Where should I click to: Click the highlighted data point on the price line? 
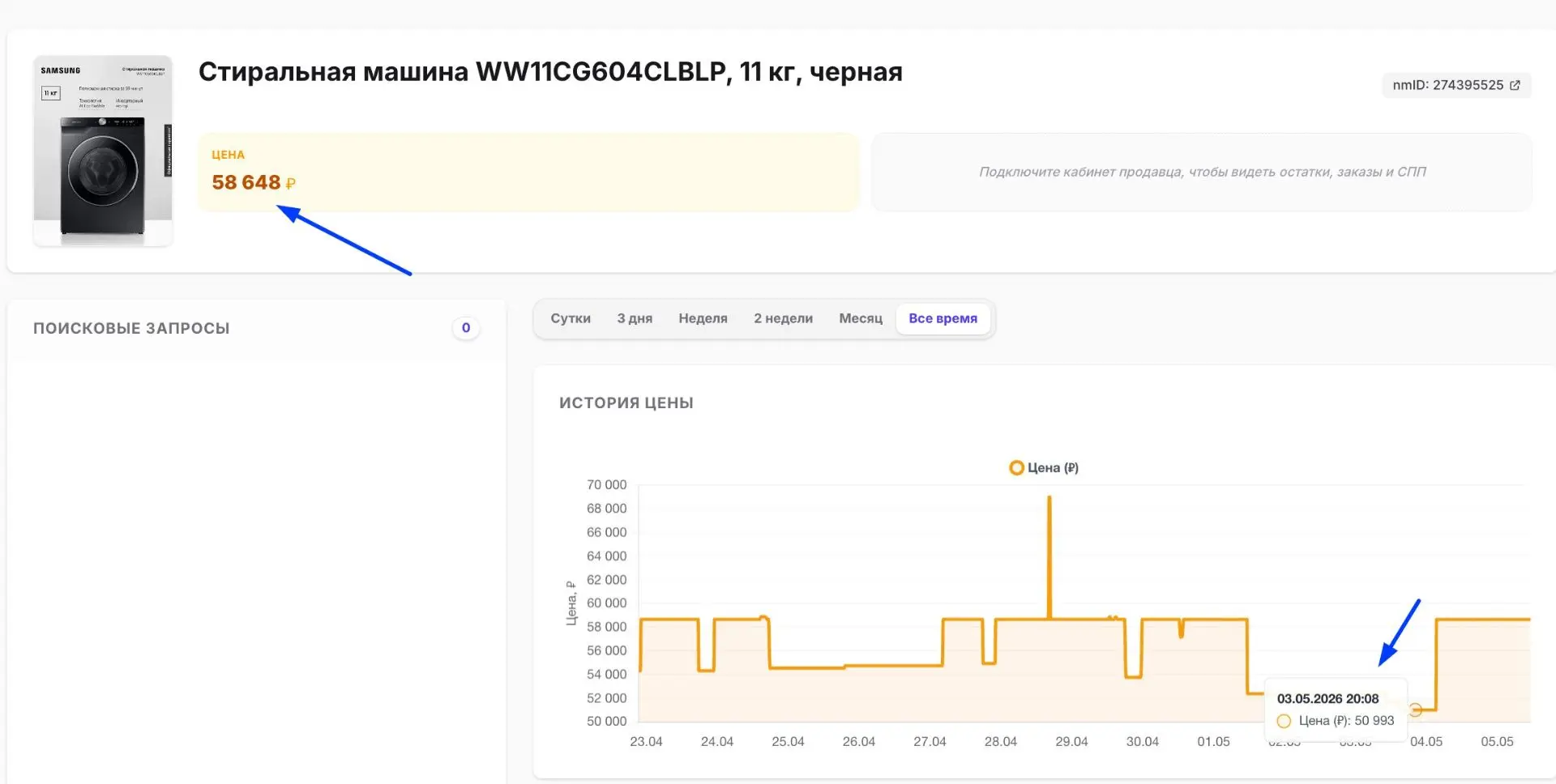point(1415,709)
